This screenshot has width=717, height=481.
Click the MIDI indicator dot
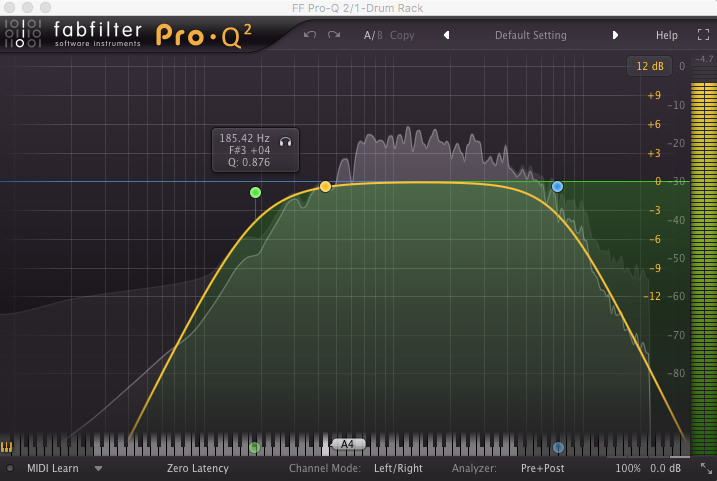tap(10, 468)
